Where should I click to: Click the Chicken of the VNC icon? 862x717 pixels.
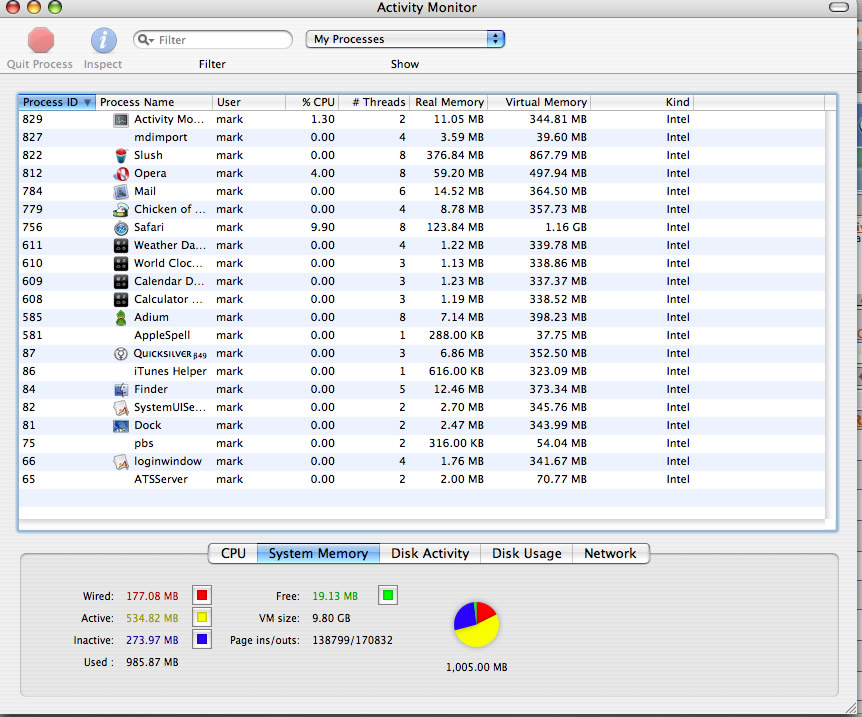121,209
